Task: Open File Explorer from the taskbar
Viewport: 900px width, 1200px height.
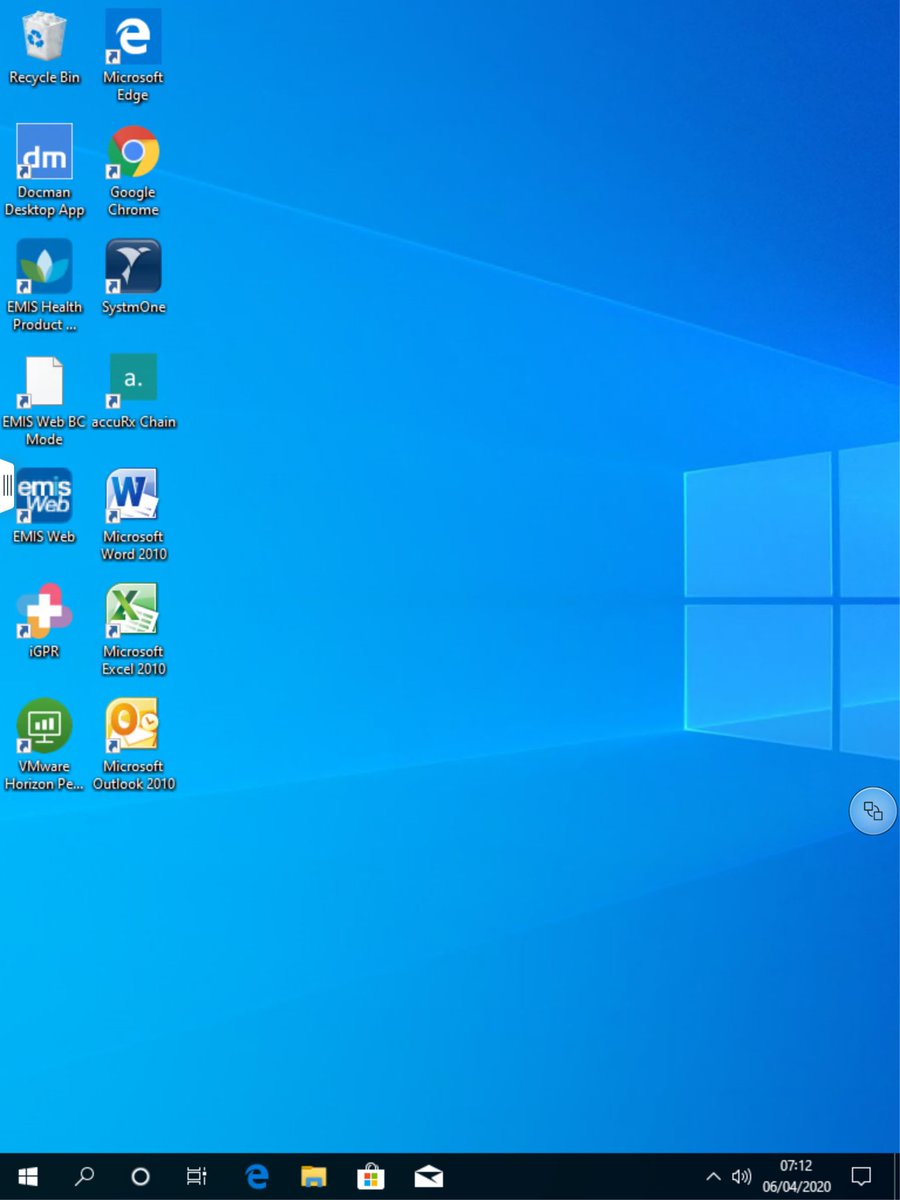Action: tap(314, 1176)
